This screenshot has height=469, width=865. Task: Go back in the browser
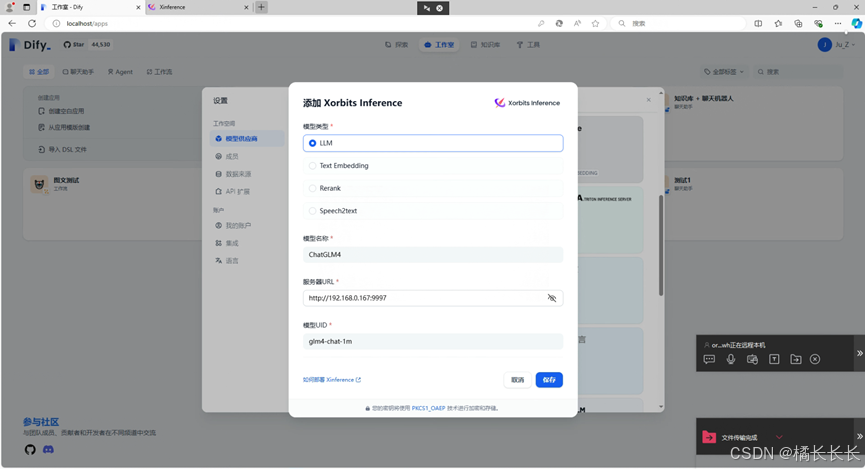click(x=12, y=23)
